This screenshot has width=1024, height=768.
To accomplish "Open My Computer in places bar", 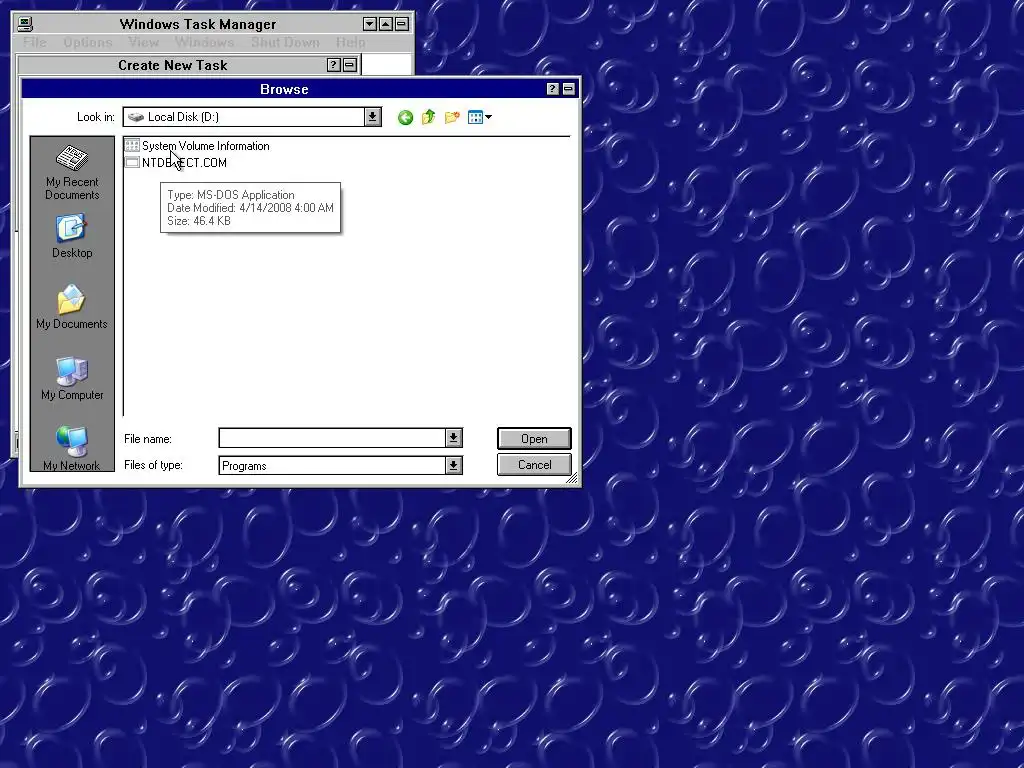I will tap(72, 378).
